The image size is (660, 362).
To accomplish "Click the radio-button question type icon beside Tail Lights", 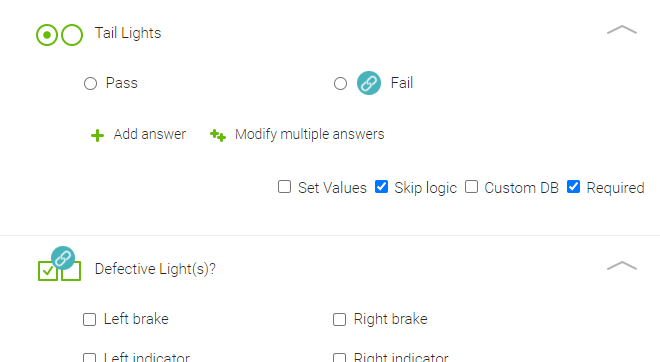I will pos(59,35).
